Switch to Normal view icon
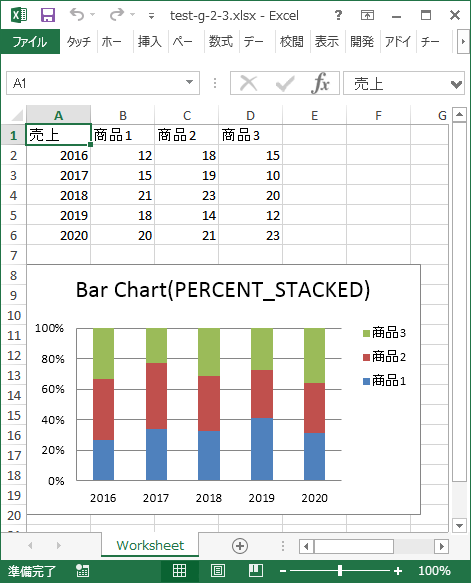The width and height of the screenshot is (471, 583). (180, 570)
